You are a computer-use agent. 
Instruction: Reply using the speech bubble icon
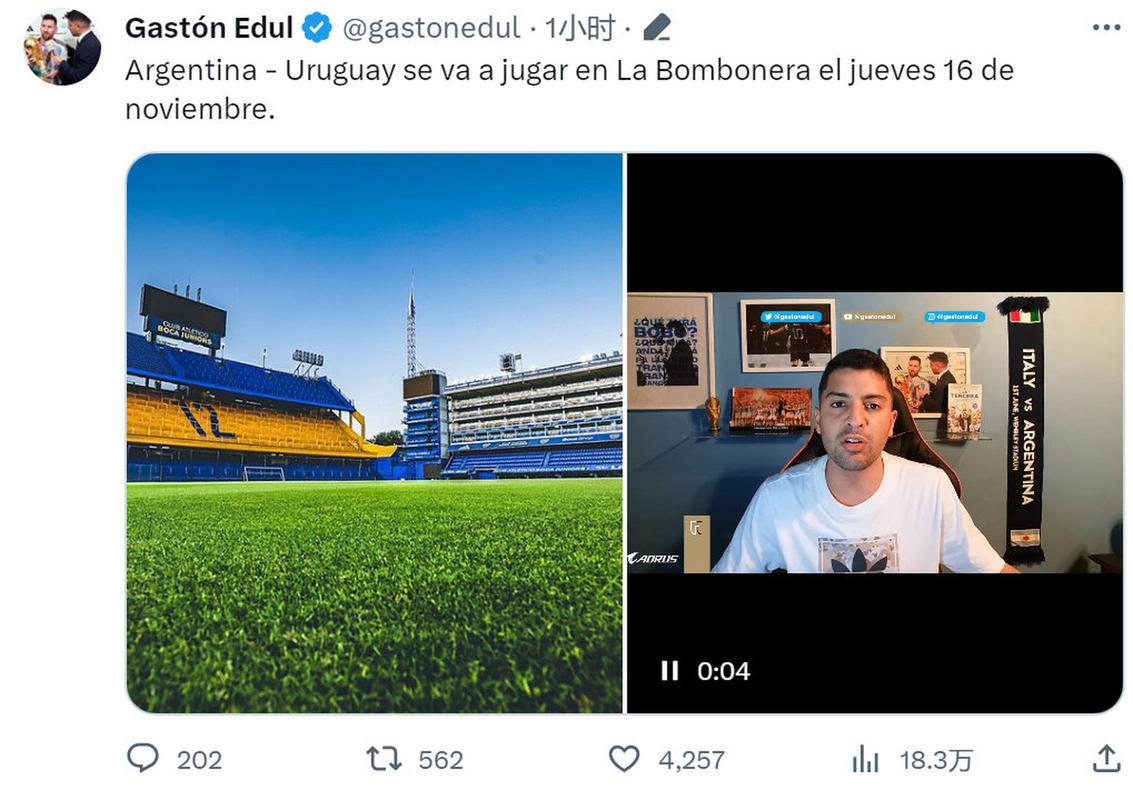coord(143,759)
